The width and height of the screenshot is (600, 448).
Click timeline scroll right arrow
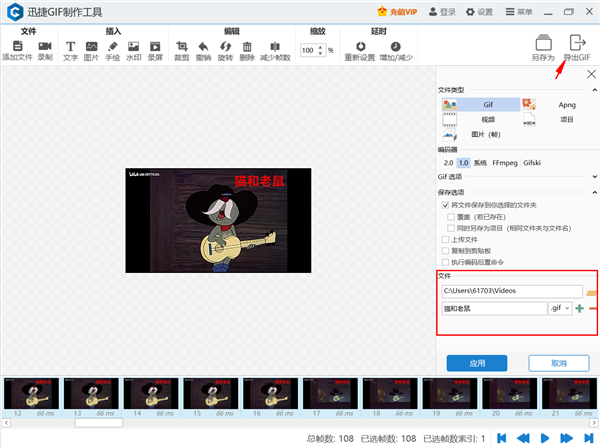594,423
